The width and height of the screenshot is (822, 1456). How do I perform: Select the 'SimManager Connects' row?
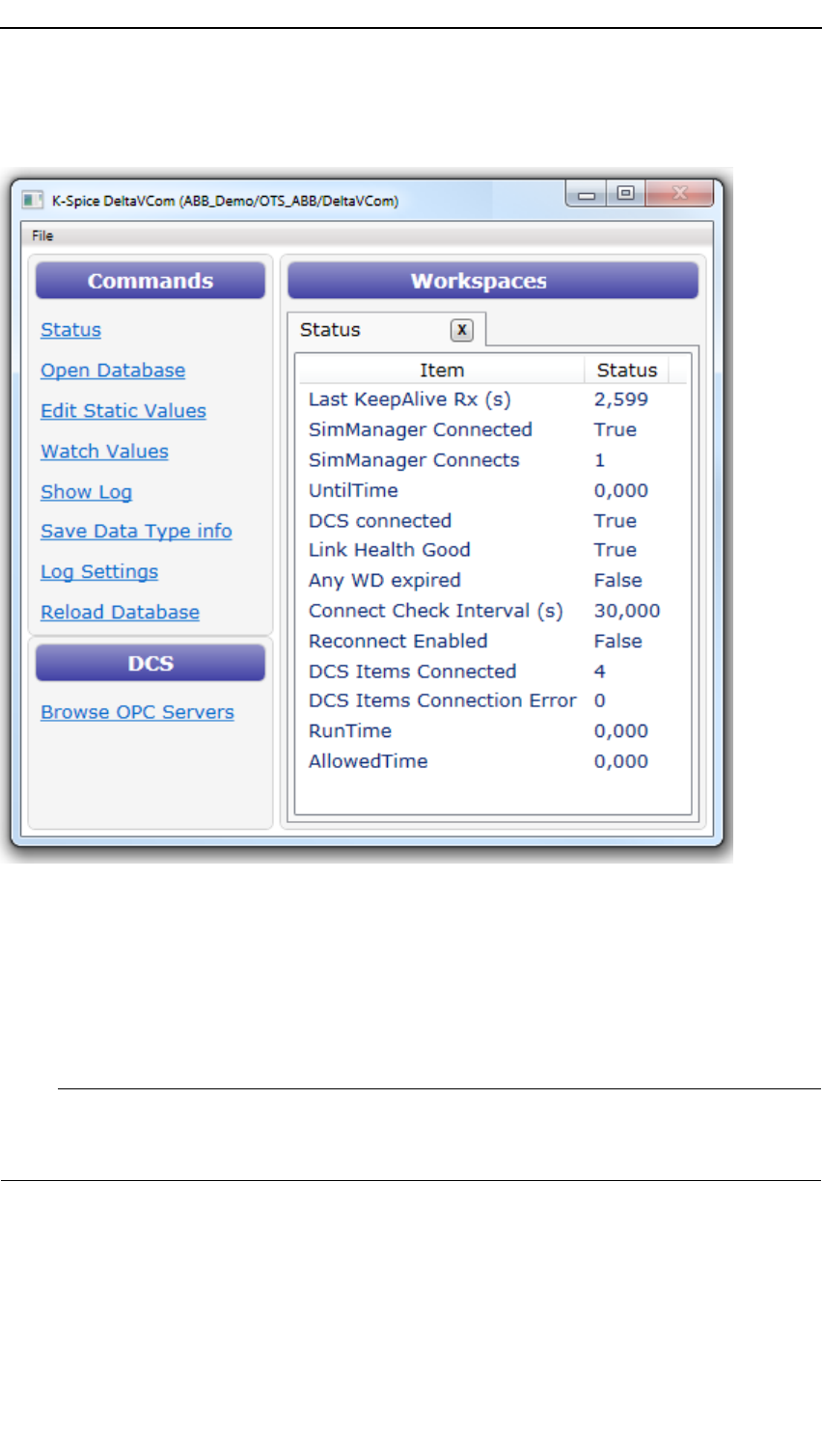click(x=493, y=460)
